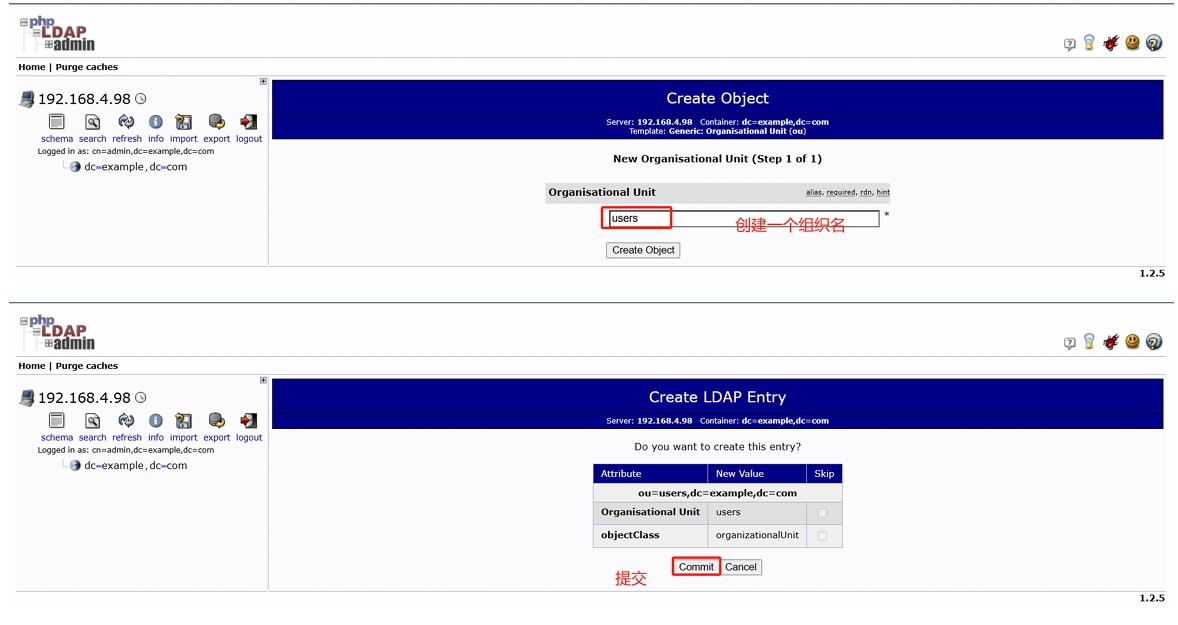Screen dimensions: 1178x625
Task: Click the donate lightbulb icon in lower header
Action: (1089, 342)
